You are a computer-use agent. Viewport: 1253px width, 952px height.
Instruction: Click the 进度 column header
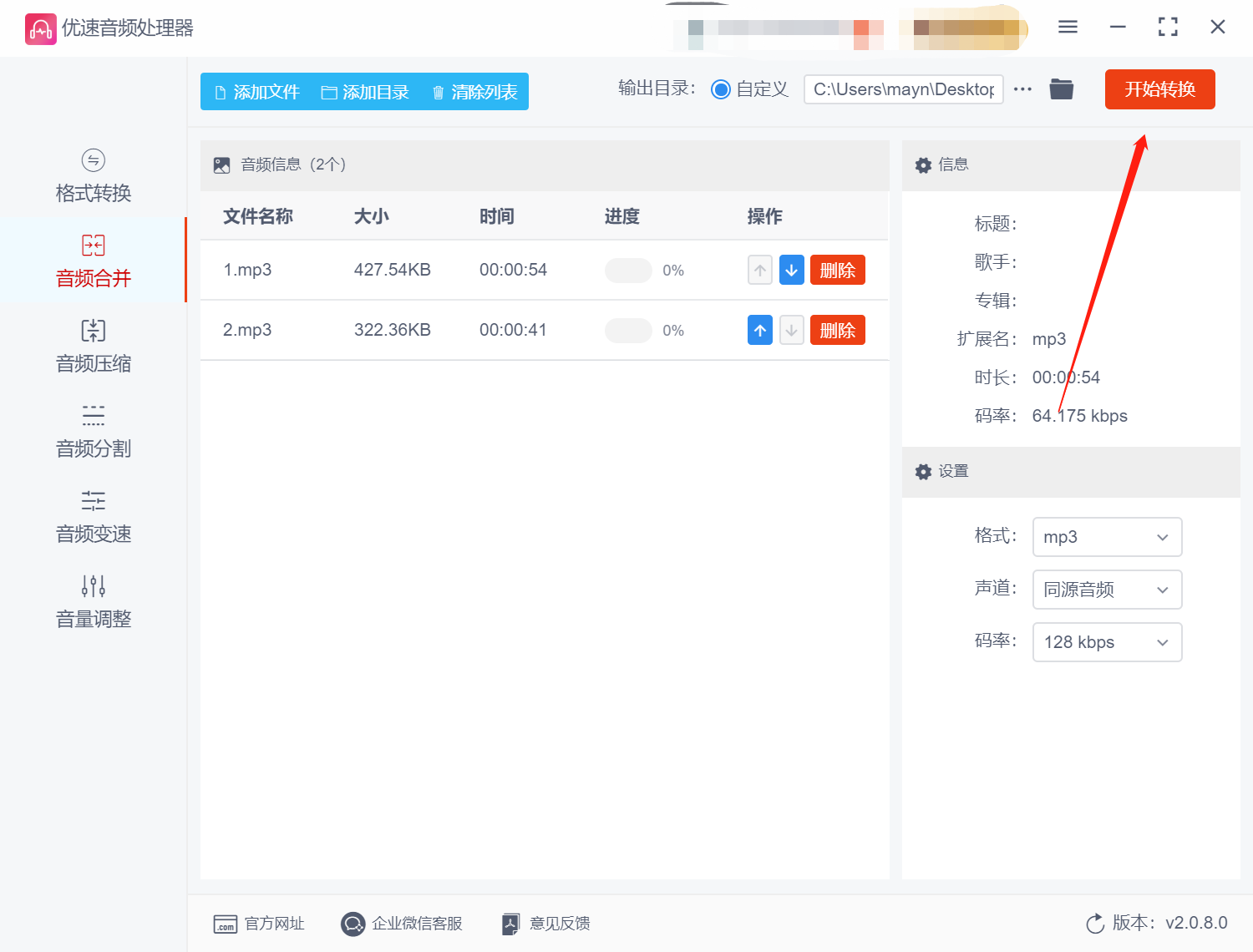(x=621, y=216)
